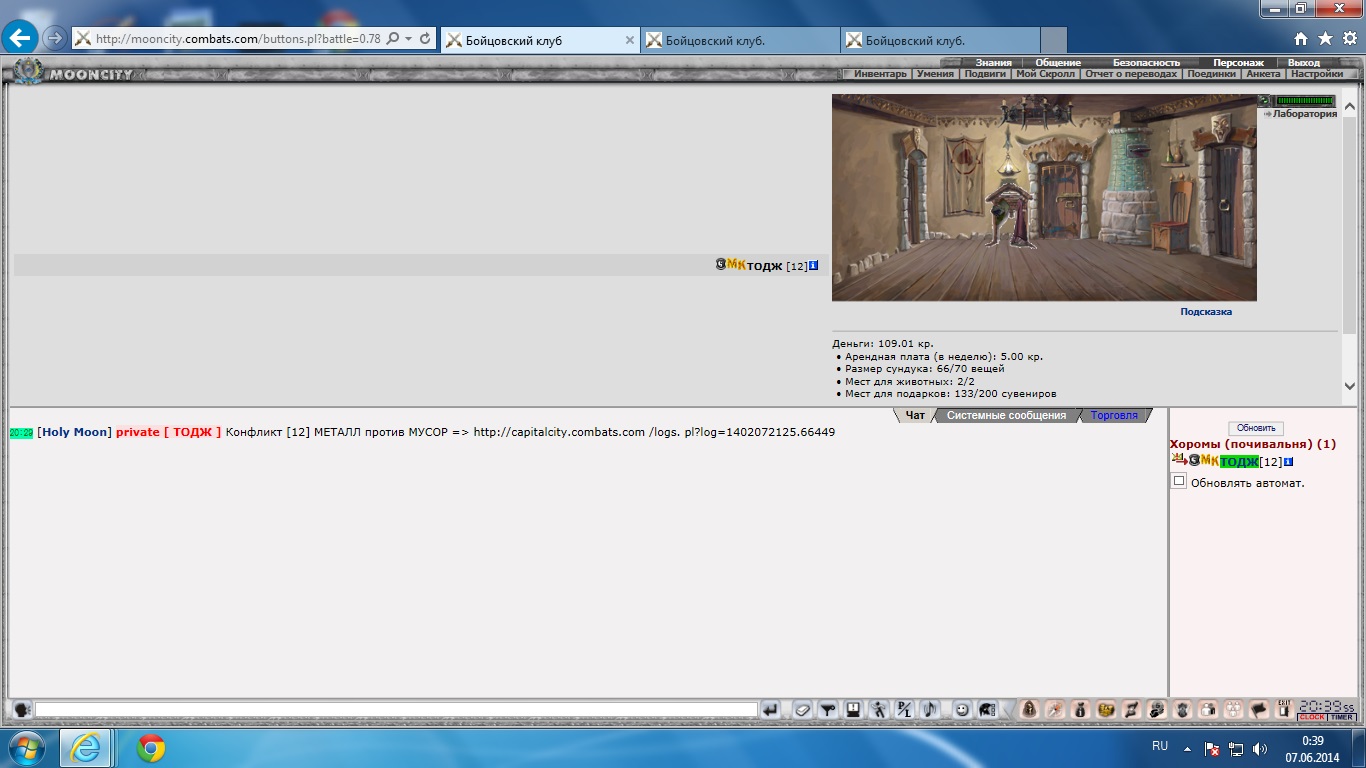The image size is (1366, 768).
Task: Click the globe with figure icon
Action: click(x=1156, y=709)
